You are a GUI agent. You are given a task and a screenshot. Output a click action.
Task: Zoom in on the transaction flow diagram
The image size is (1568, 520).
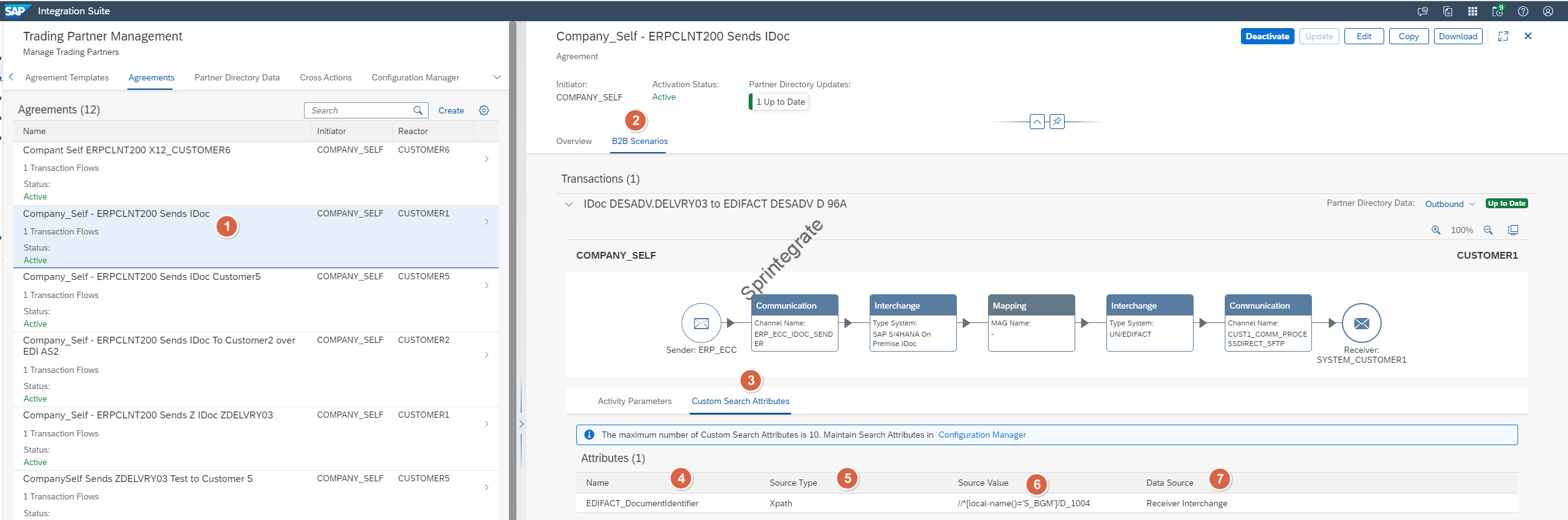click(x=1436, y=230)
